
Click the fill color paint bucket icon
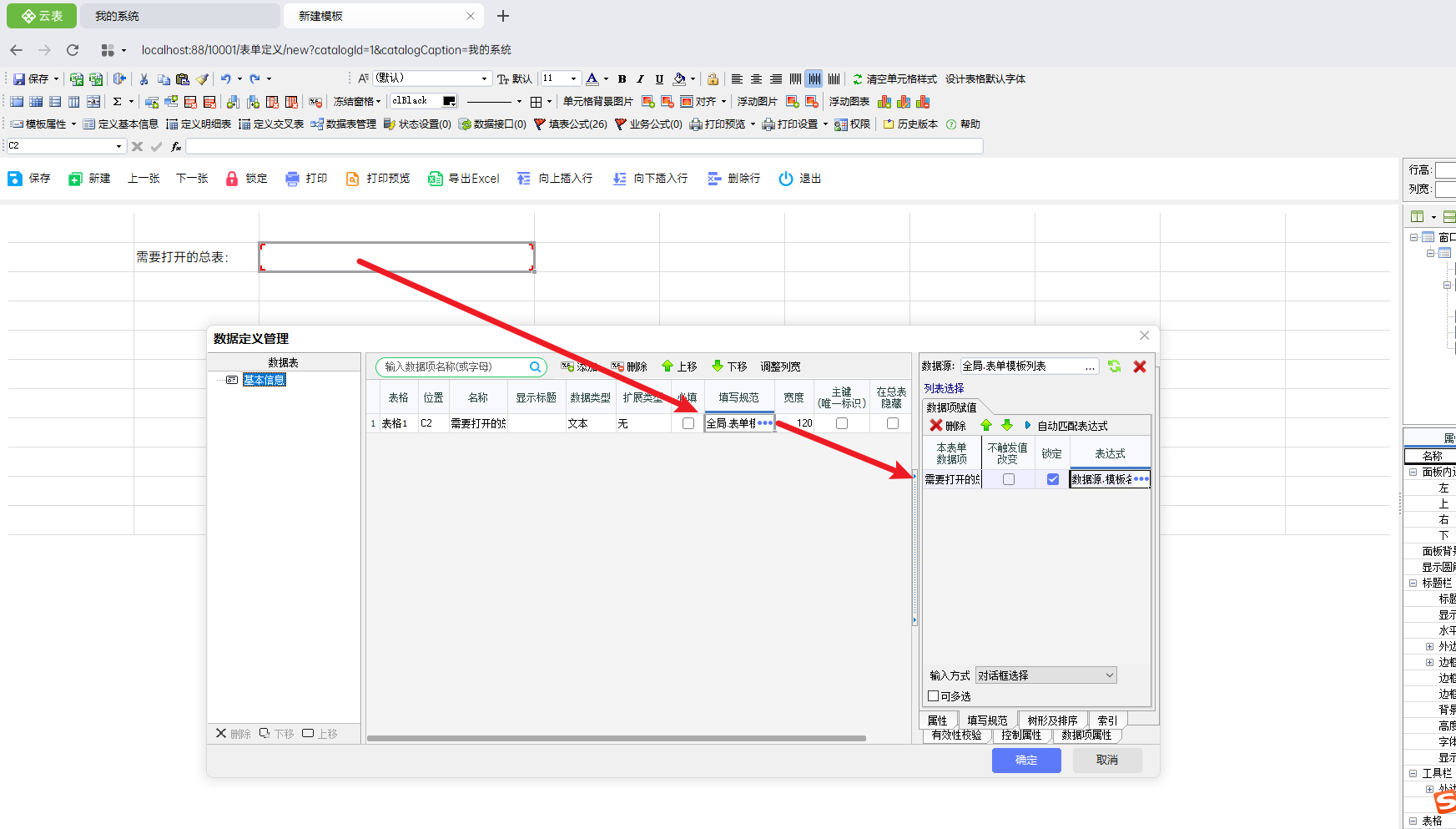click(680, 79)
